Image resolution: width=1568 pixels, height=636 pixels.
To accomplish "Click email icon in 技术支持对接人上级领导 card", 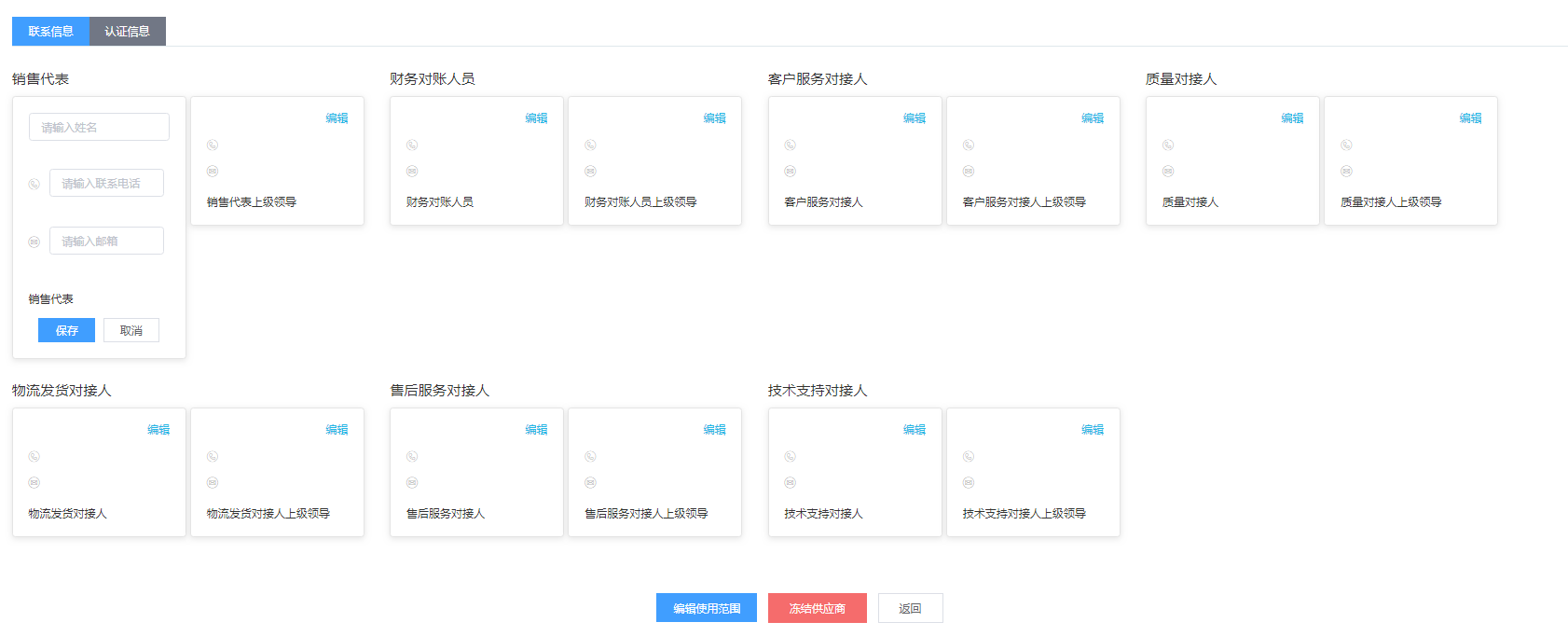I will click(x=969, y=482).
